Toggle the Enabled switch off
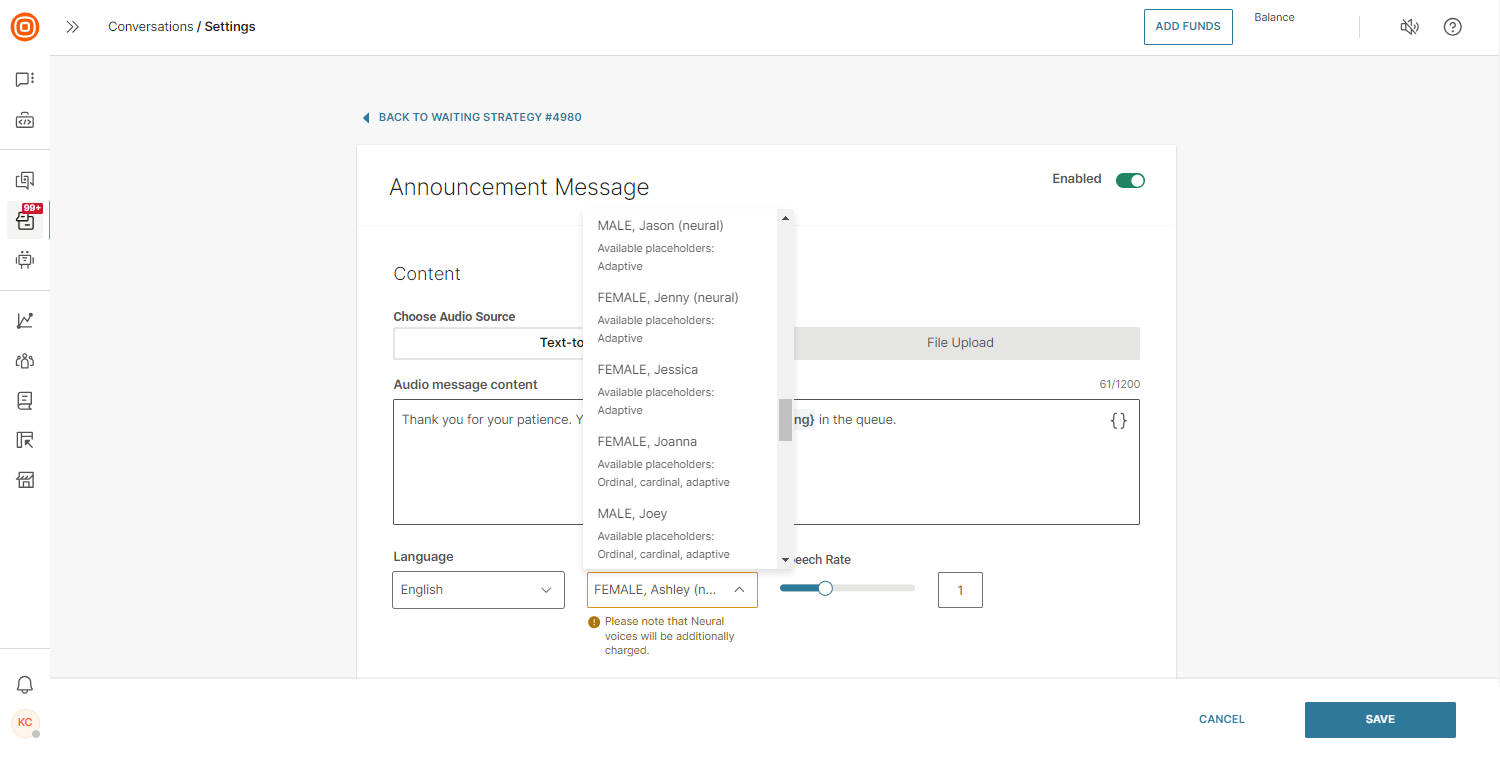The image size is (1500, 758). point(1130,180)
